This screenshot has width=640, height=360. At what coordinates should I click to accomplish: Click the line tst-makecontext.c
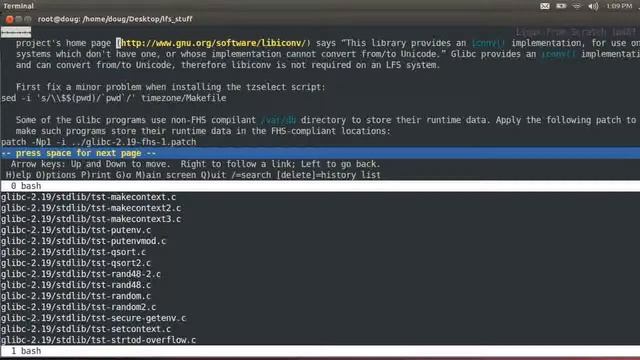click(89, 197)
